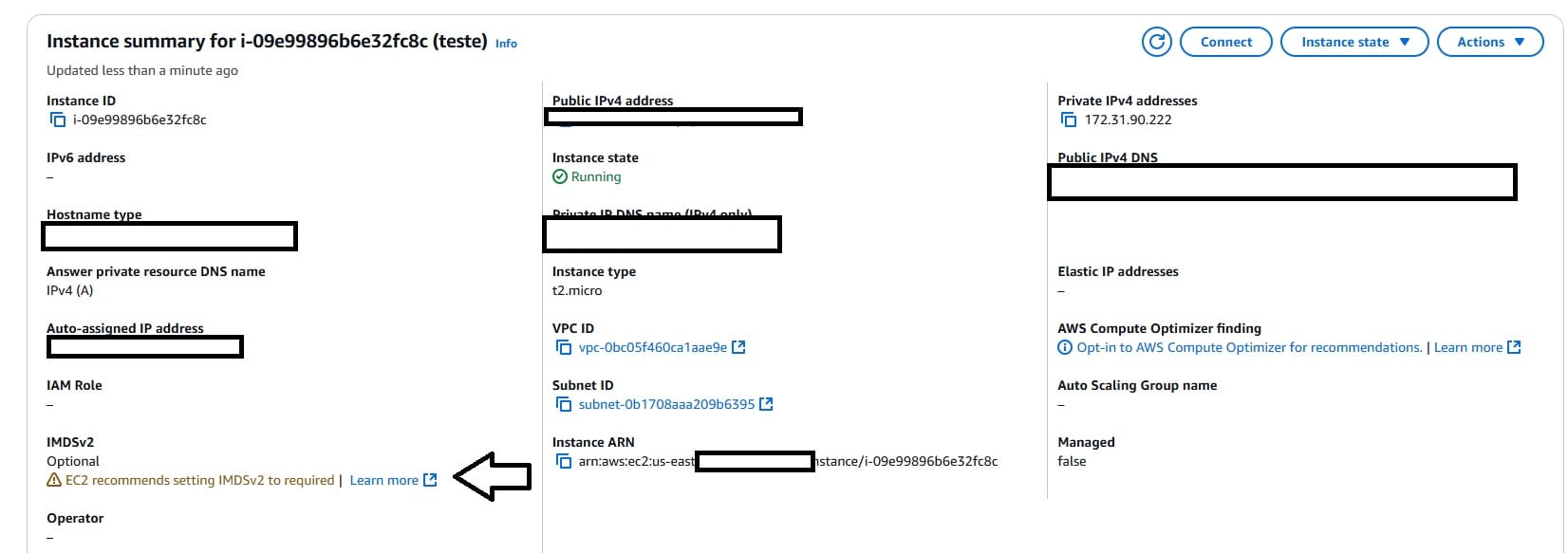Click the Private IPv4 addresses label

click(x=1128, y=101)
